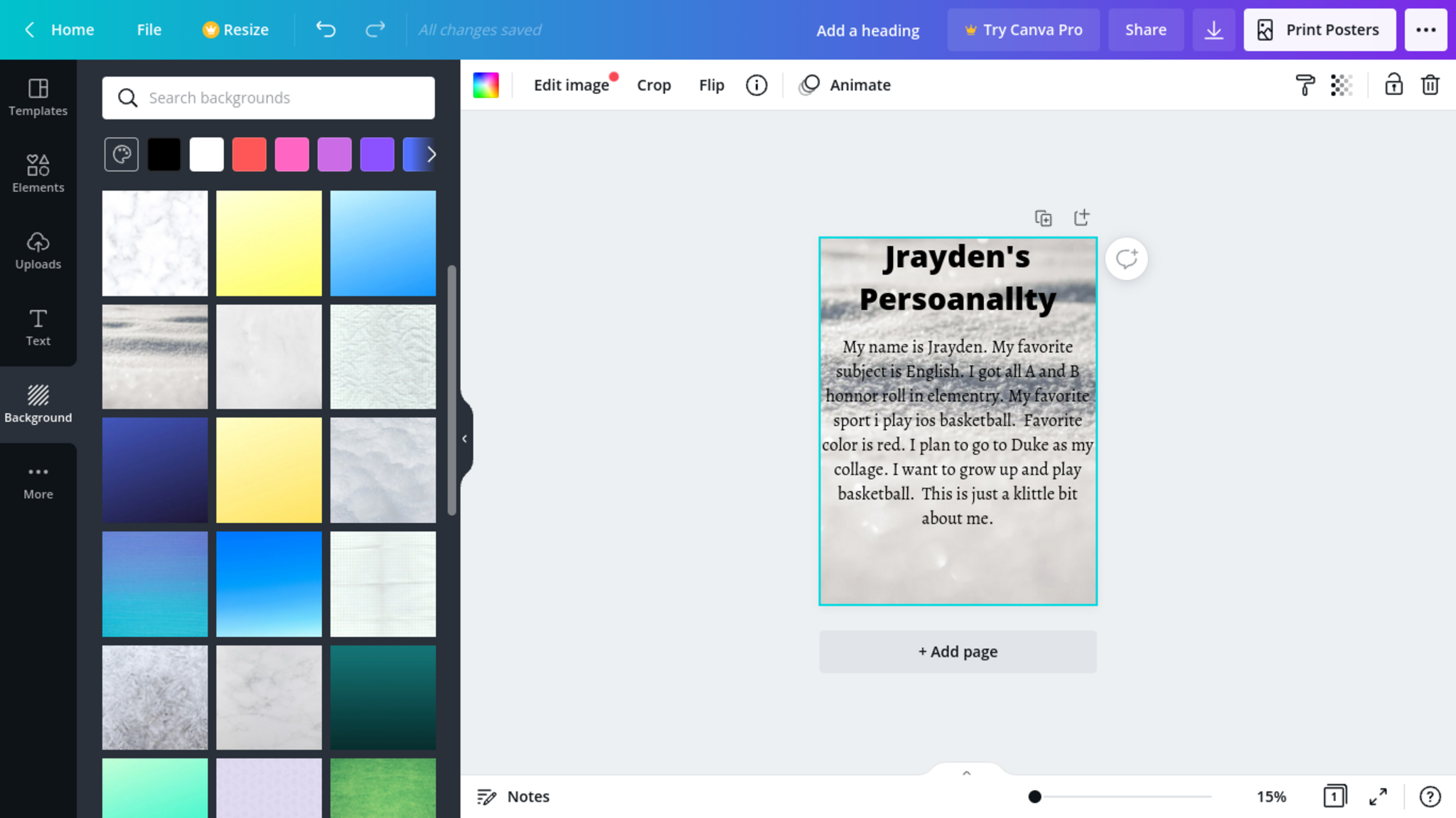
Task: Collapse the side panel arrow
Action: click(464, 439)
